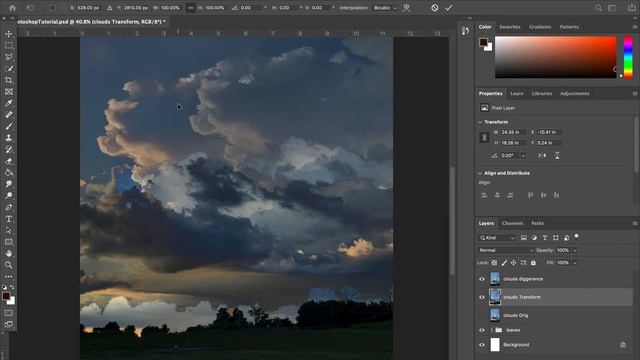This screenshot has width=640, height=360.
Task: Open the Layers panel flyout menu
Action: coord(635,223)
